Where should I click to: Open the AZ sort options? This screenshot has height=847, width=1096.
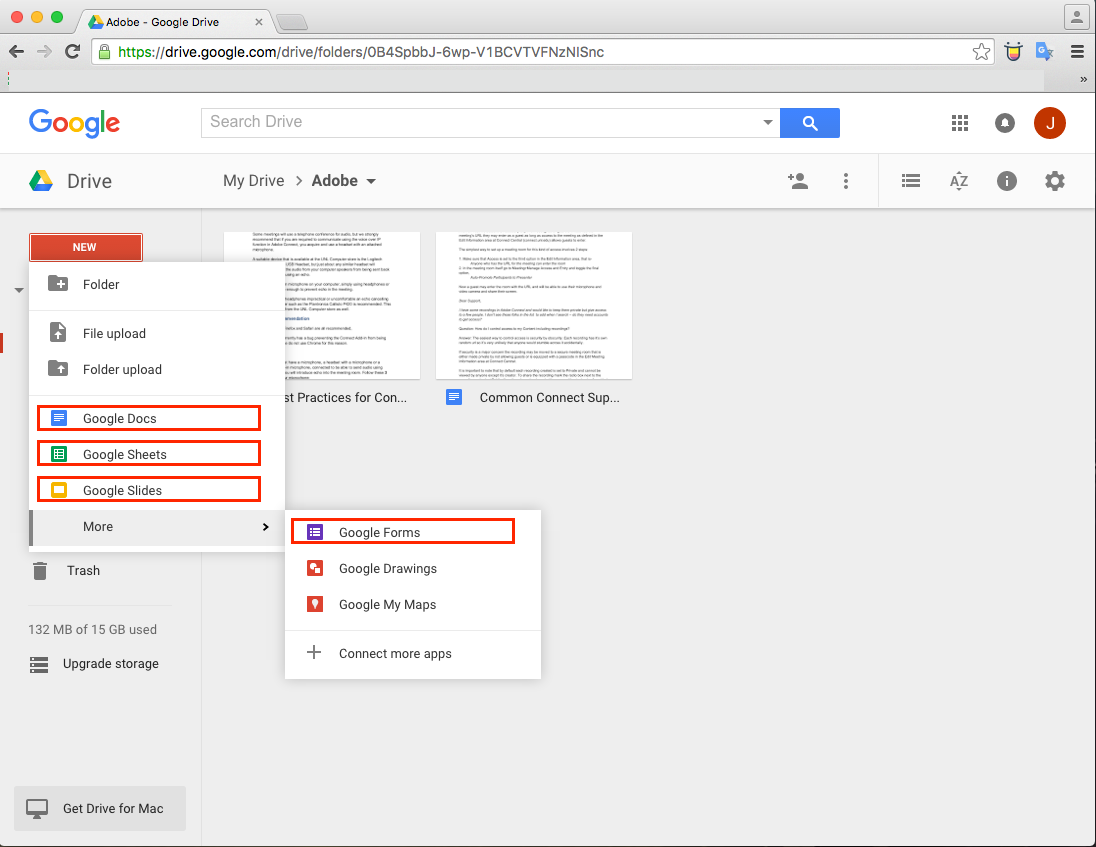click(958, 181)
